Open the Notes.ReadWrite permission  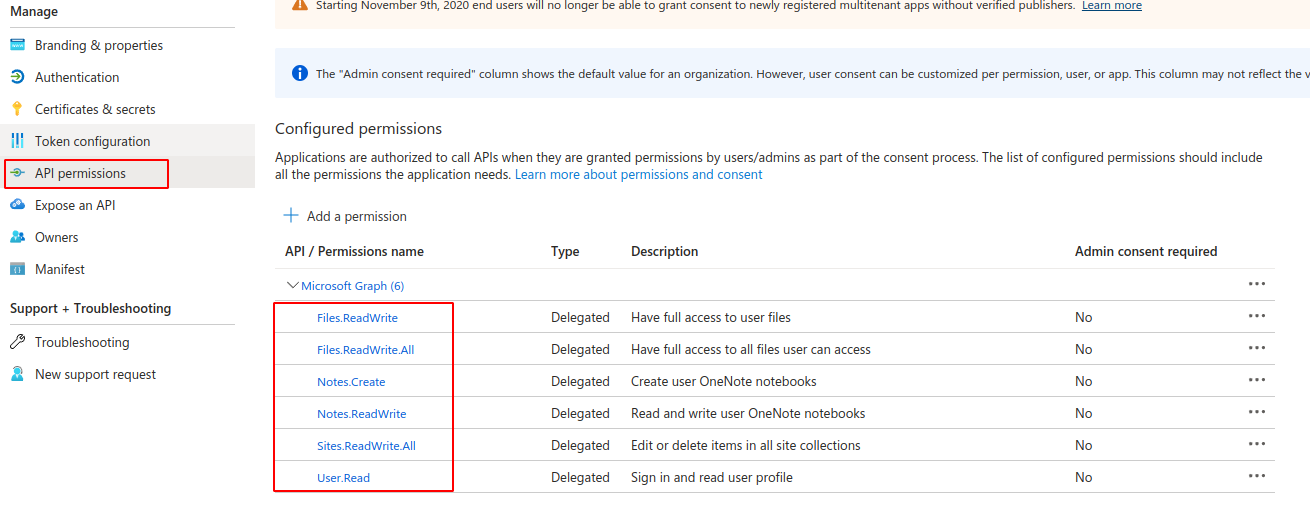coord(361,414)
